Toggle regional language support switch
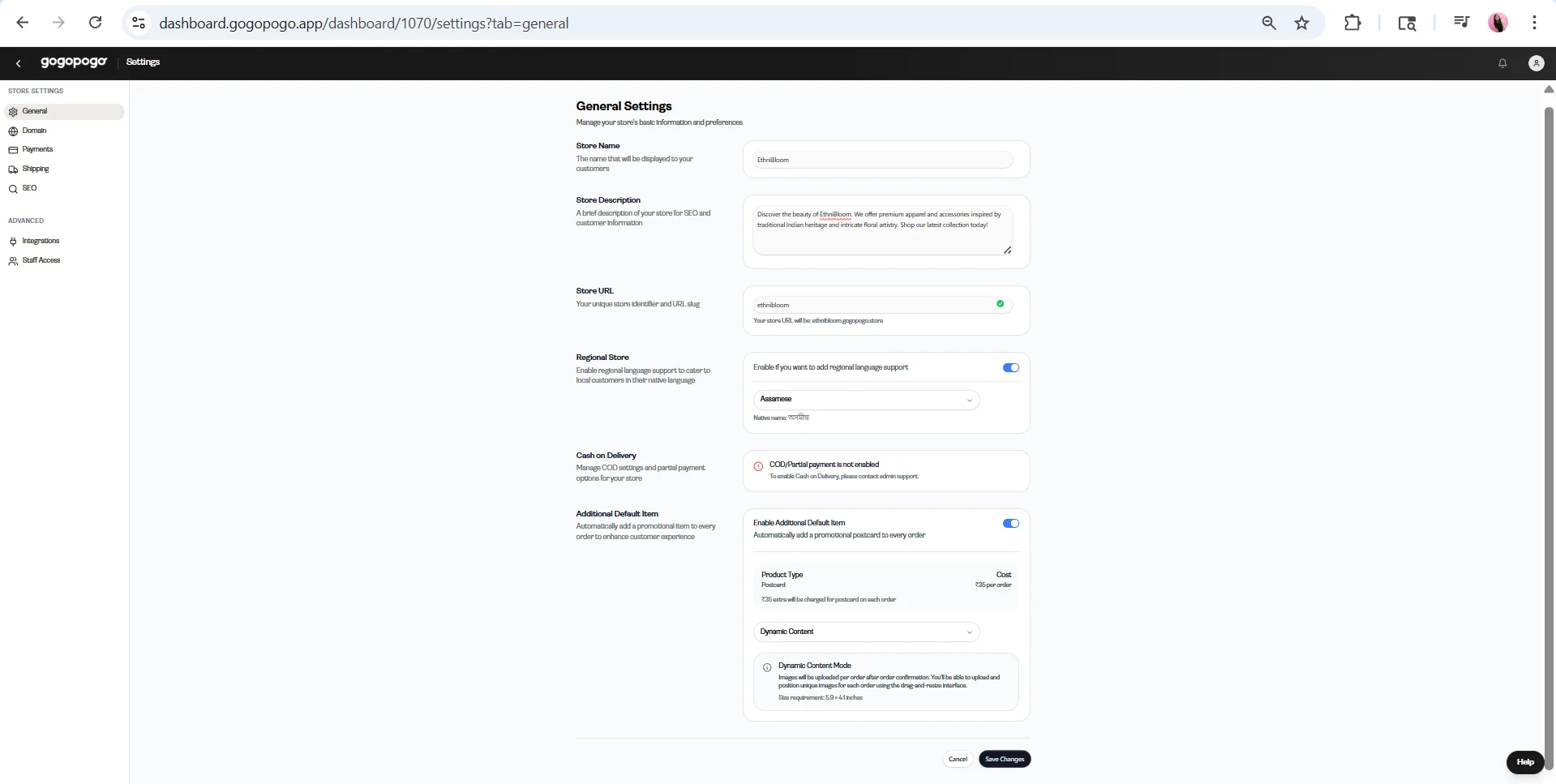The height and width of the screenshot is (784, 1556). (x=1011, y=367)
